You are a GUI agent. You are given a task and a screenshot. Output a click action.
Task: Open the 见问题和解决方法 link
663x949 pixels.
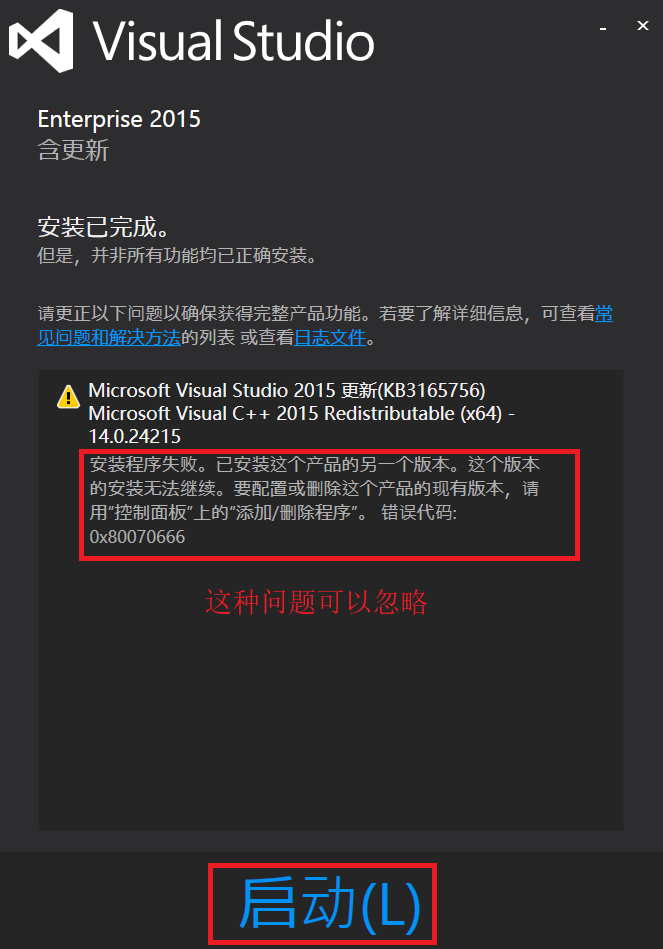[x=109, y=337]
